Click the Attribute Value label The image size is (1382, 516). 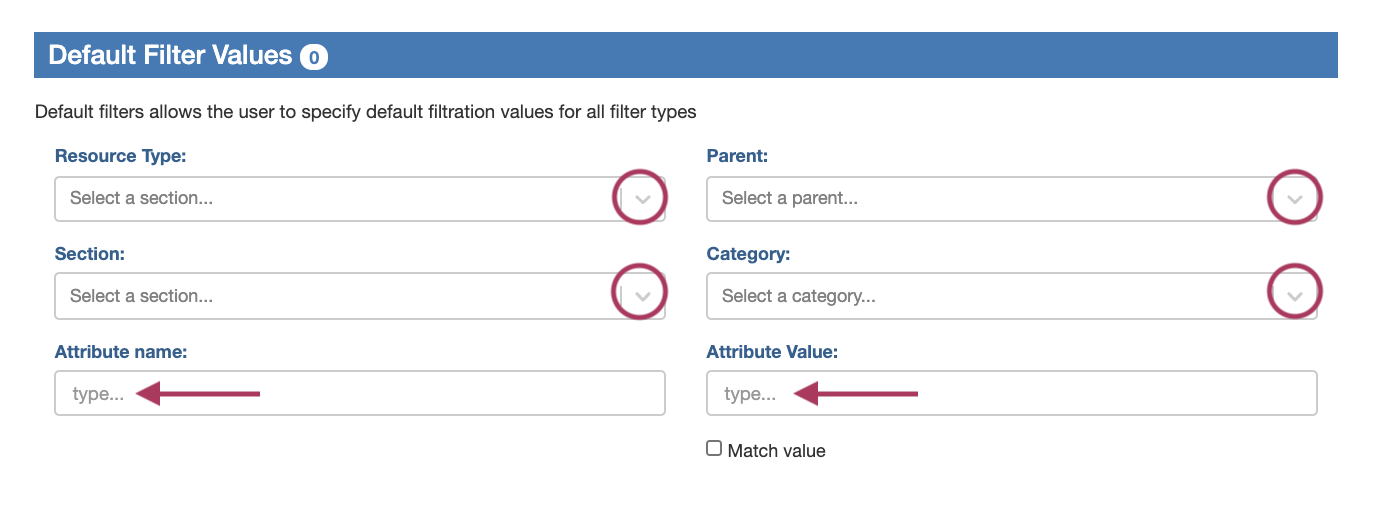coord(772,352)
